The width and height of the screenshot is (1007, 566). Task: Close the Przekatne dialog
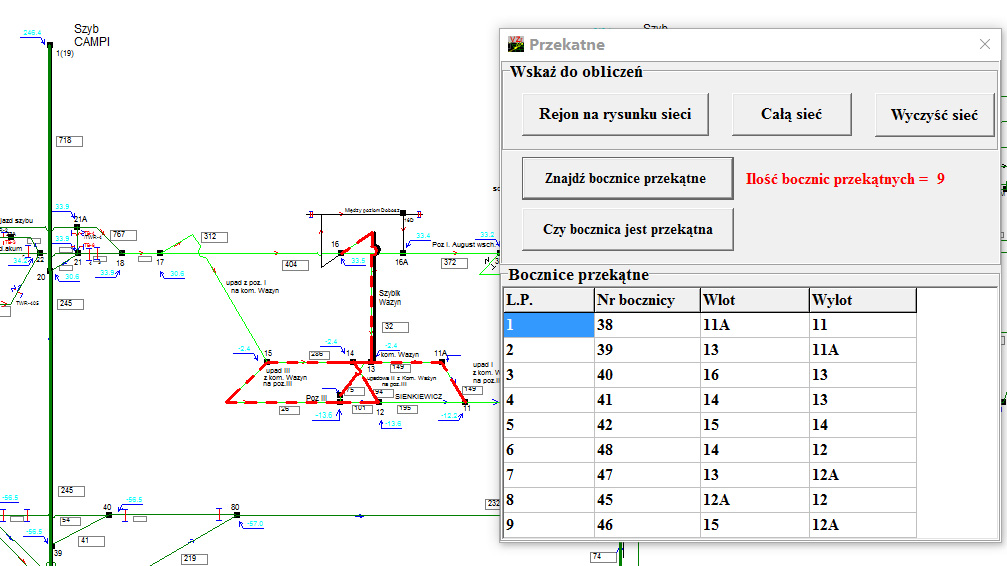(985, 44)
